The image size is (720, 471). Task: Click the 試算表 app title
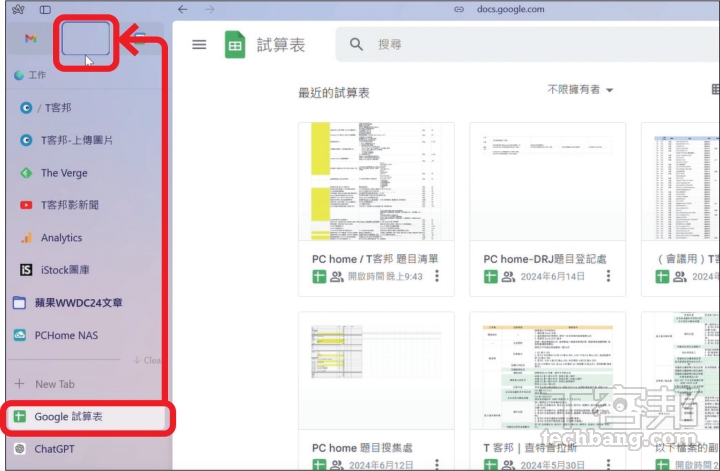click(x=281, y=45)
